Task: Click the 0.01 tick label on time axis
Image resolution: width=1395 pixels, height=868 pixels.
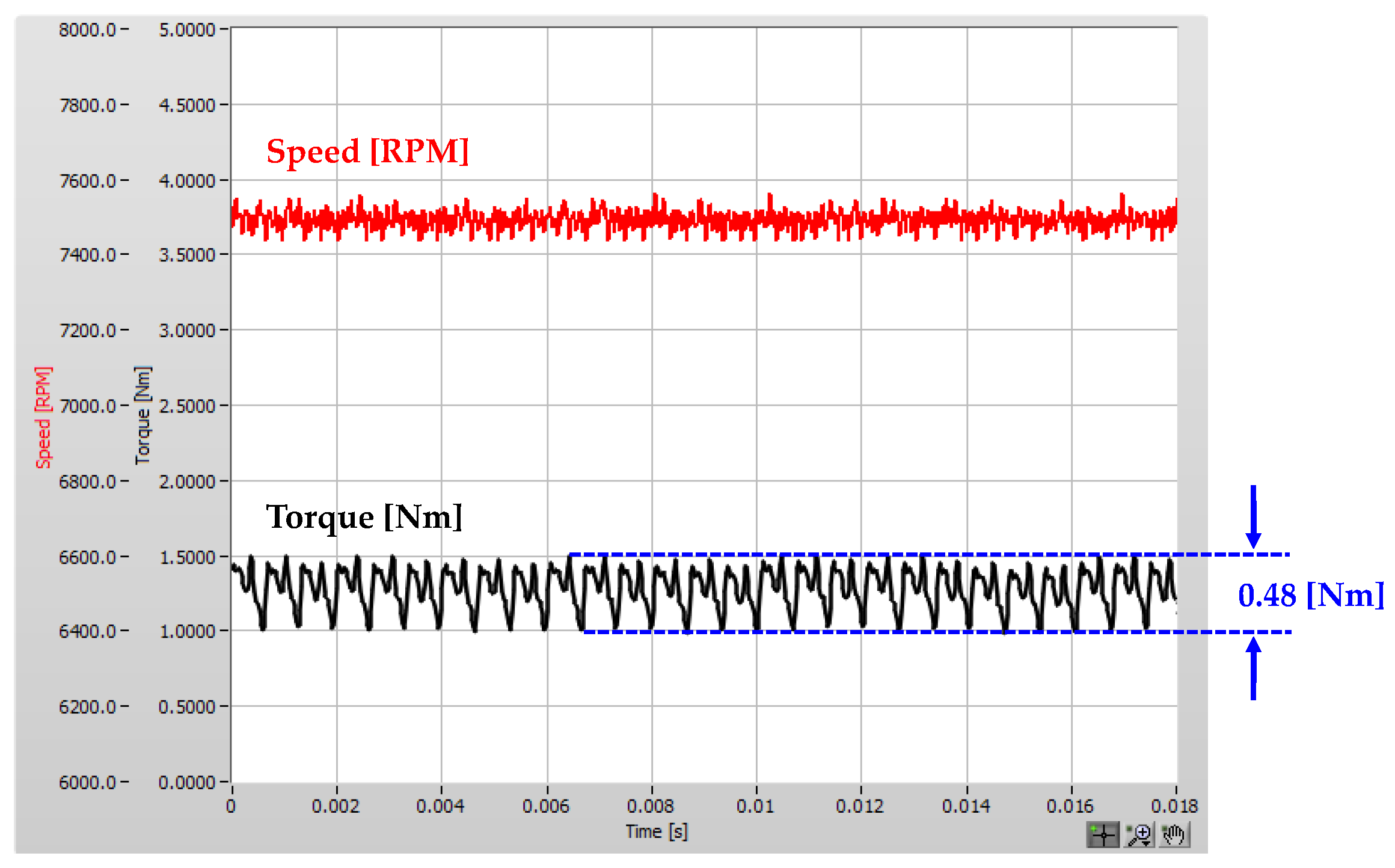Action: click(x=755, y=805)
